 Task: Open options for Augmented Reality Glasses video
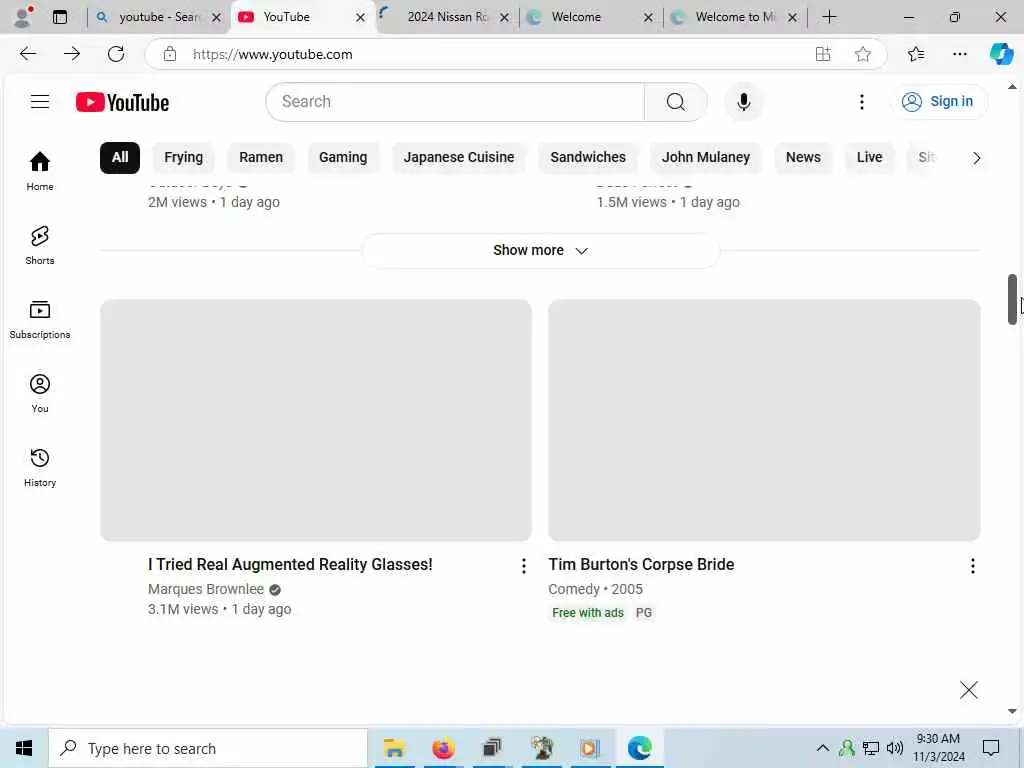click(x=523, y=566)
